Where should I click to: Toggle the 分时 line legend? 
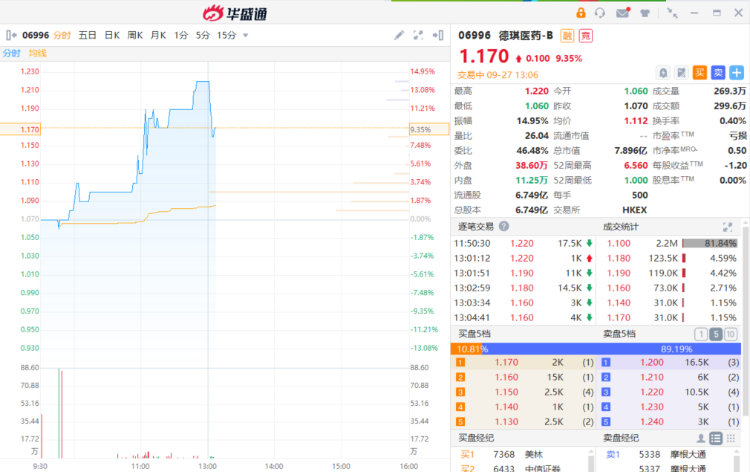(11, 53)
